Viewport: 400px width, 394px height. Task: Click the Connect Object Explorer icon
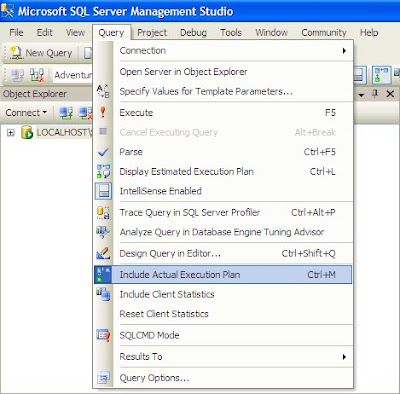[x=66, y=113]
